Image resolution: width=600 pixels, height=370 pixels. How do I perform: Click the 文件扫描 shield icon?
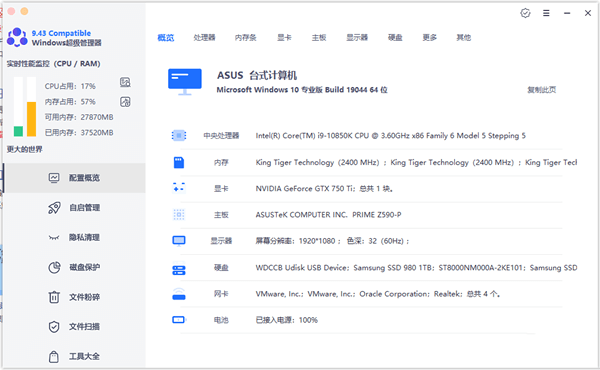54,327
